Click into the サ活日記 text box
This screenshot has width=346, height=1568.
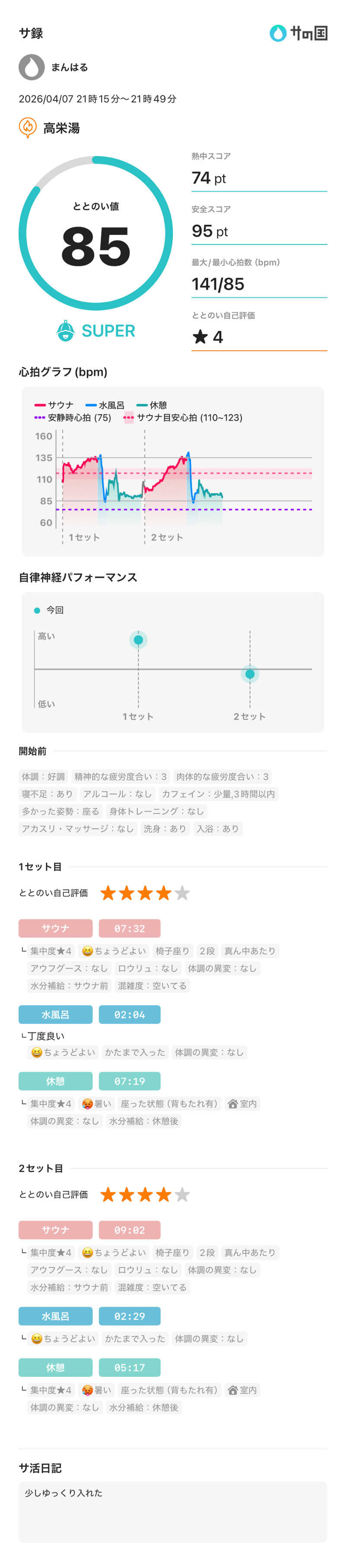coord(173,1511)
